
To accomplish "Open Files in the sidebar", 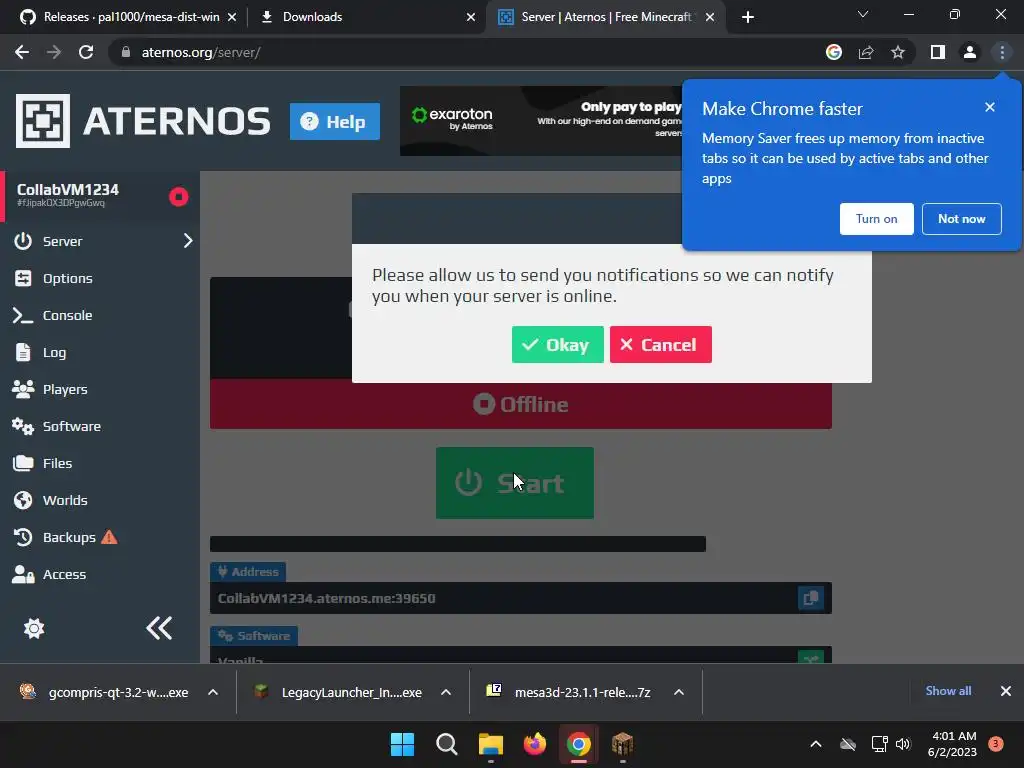I will pos(57,463).
